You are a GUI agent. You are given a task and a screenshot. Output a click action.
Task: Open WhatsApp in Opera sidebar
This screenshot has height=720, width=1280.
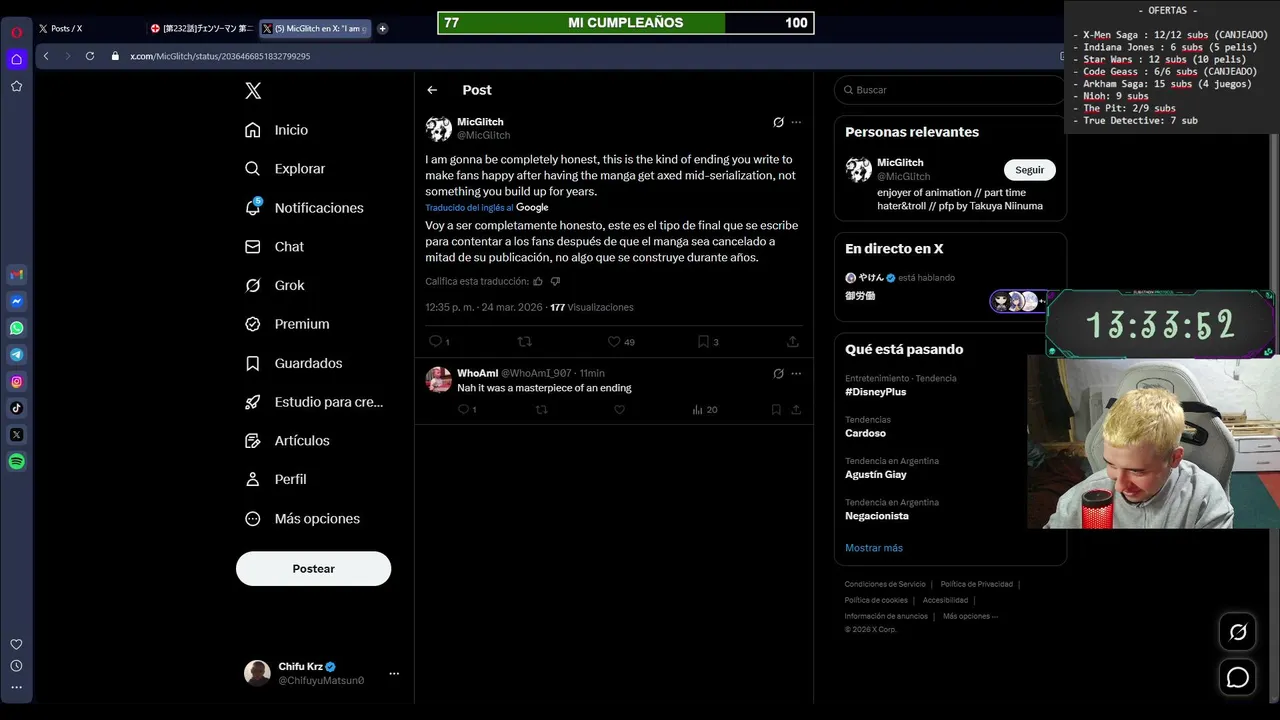(x=17, y=328)
